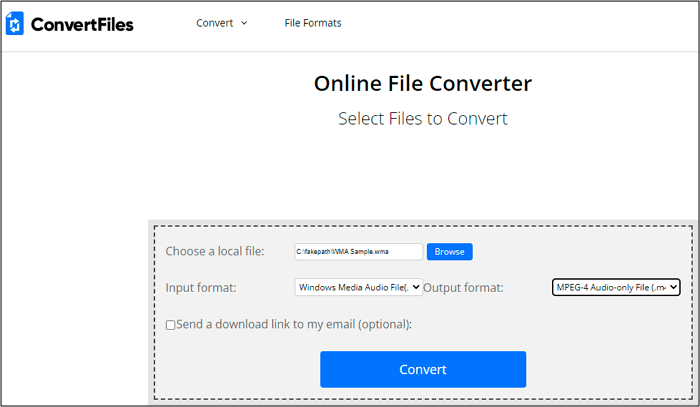The width and height of the screenshot is (700, 407).
Task: Click the Choose a local file label
Action: 215,252
